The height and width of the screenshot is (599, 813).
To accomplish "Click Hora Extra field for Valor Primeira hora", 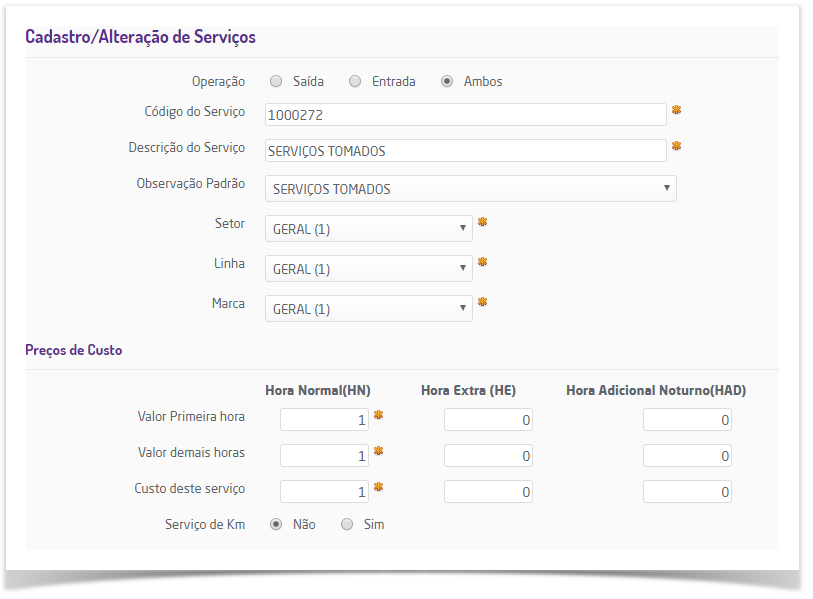I will click(488, 420).
